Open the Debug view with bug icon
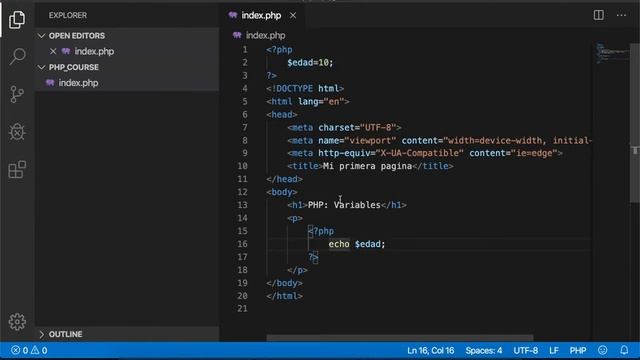Image resolution: width=640 pixels, height=360 pixels. coord(17,131)
